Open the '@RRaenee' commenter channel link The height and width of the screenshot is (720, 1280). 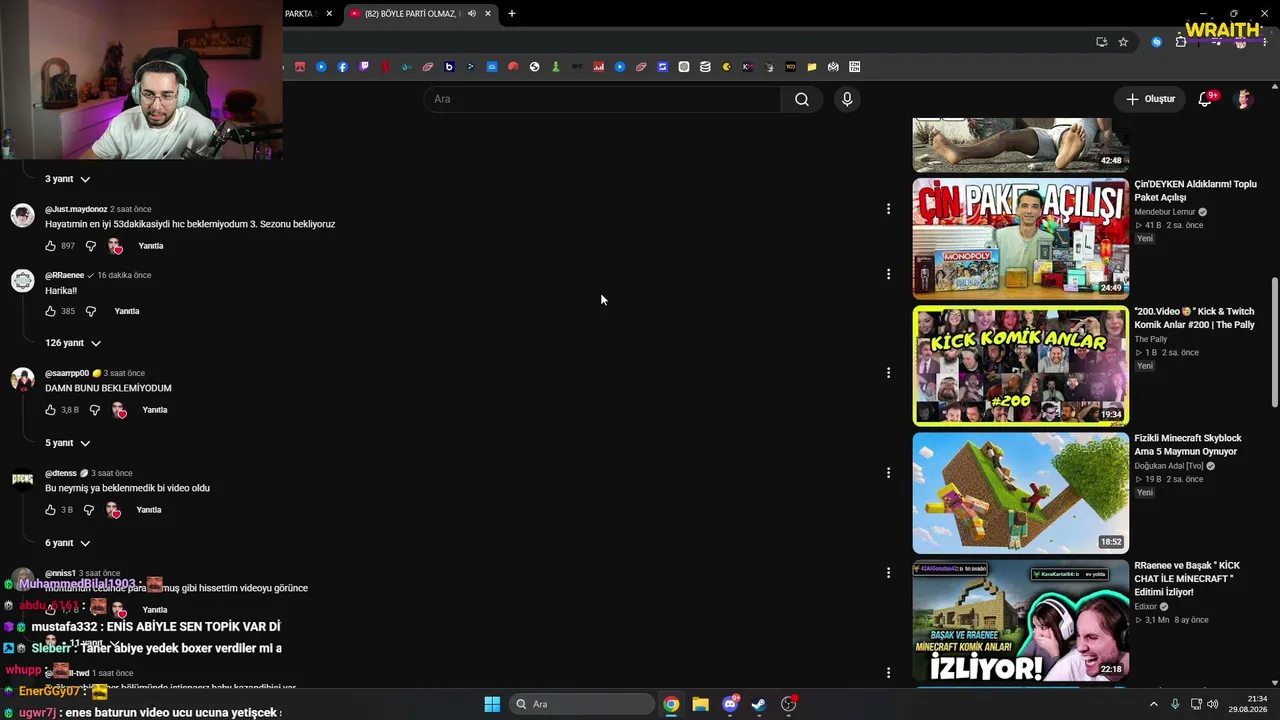65,275
